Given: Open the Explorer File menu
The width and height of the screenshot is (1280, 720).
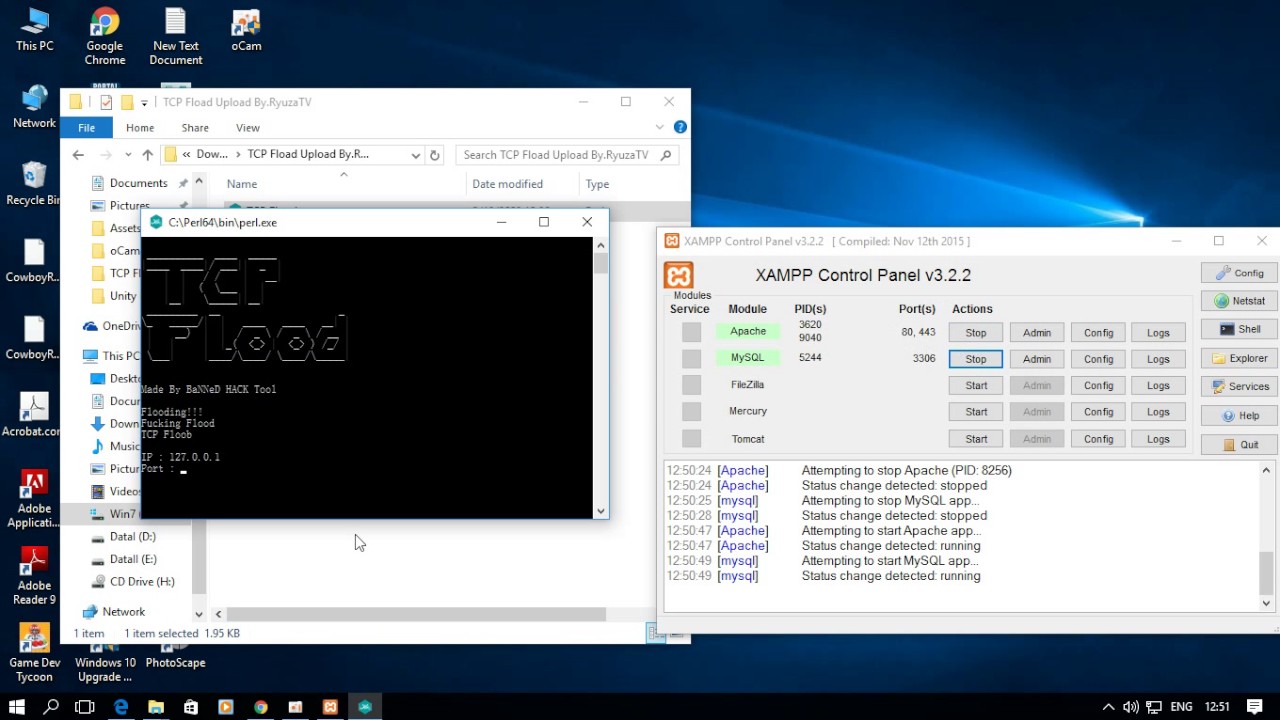Looking at the screenshot, I should coord(87,128).
